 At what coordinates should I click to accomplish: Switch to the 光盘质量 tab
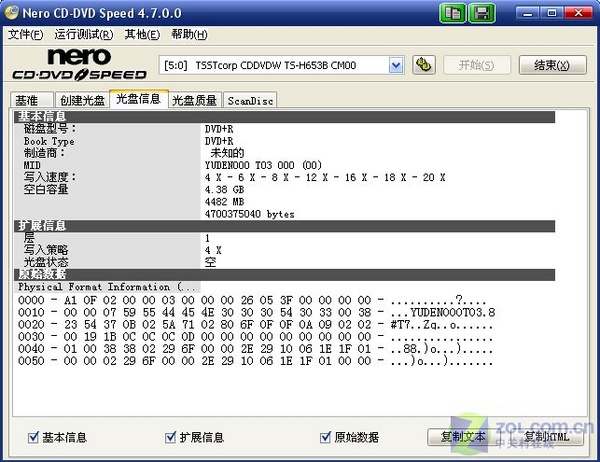point(194,100)
